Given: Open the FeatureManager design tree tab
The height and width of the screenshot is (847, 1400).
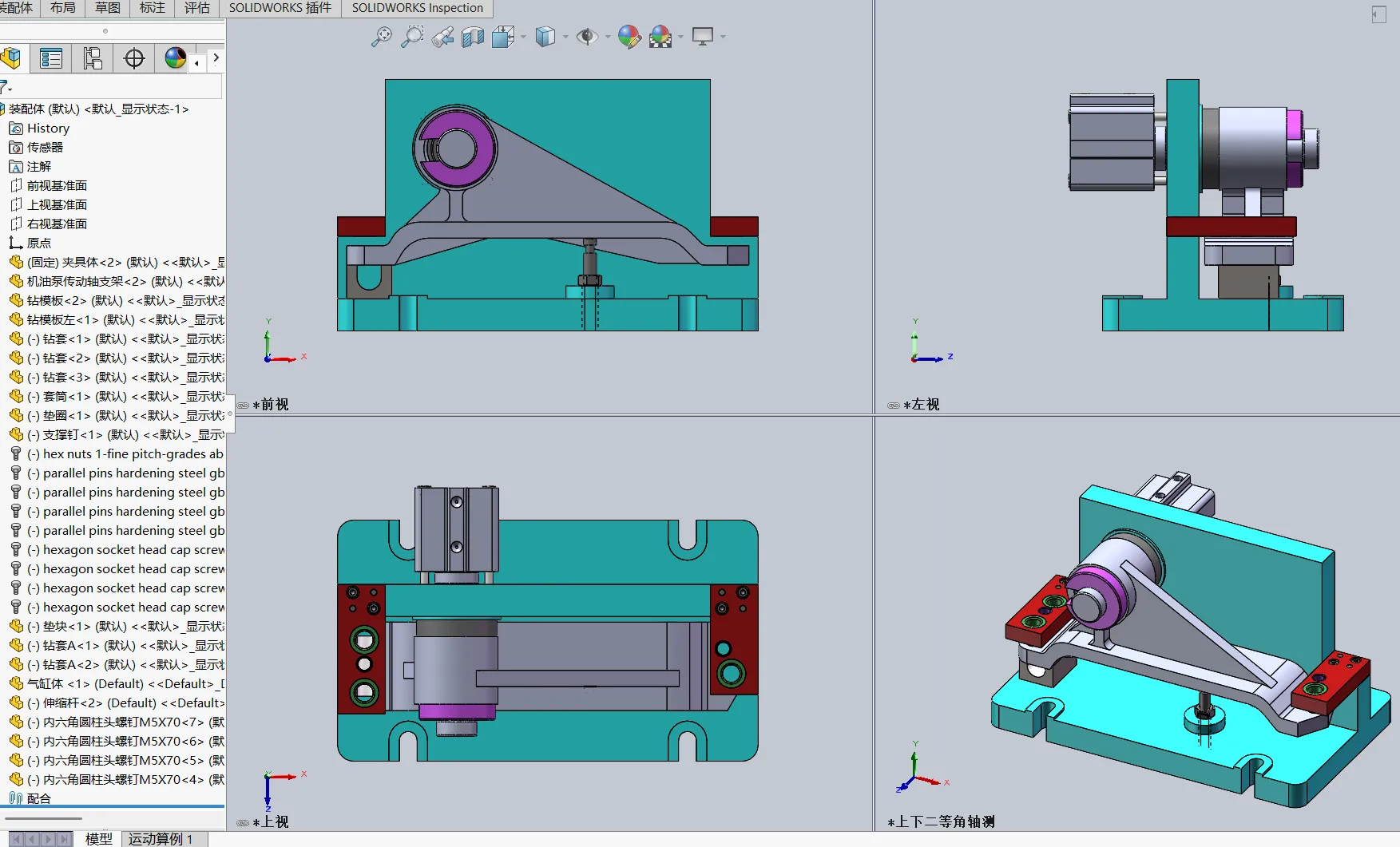Looking at the screenshot, I should click(11, 58).
